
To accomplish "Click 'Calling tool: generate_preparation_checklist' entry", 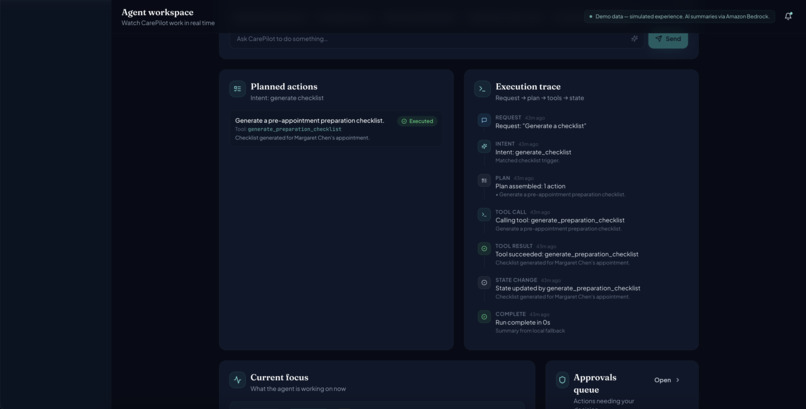I will [x=560, y=220].
